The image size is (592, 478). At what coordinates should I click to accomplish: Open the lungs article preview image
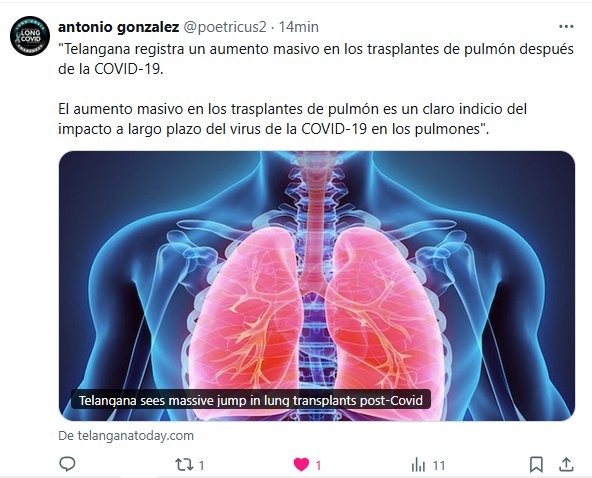tap(317, 286)
